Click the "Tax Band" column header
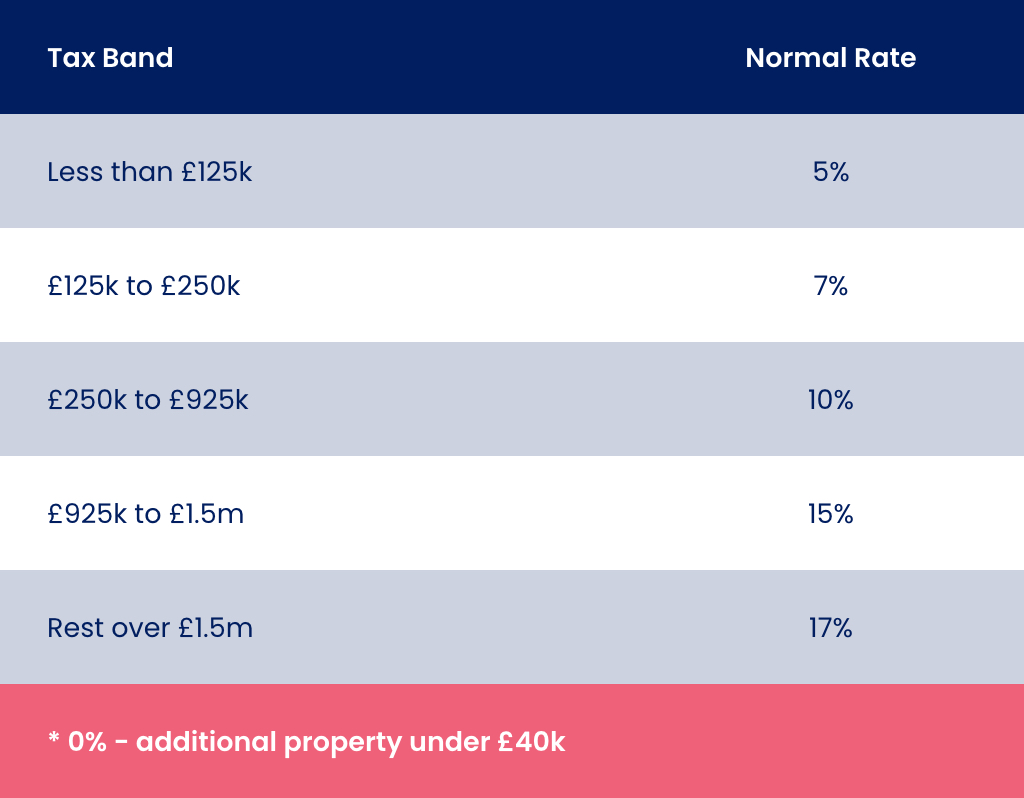Viewport: 1024px width, 798px height. coord(110,58)
